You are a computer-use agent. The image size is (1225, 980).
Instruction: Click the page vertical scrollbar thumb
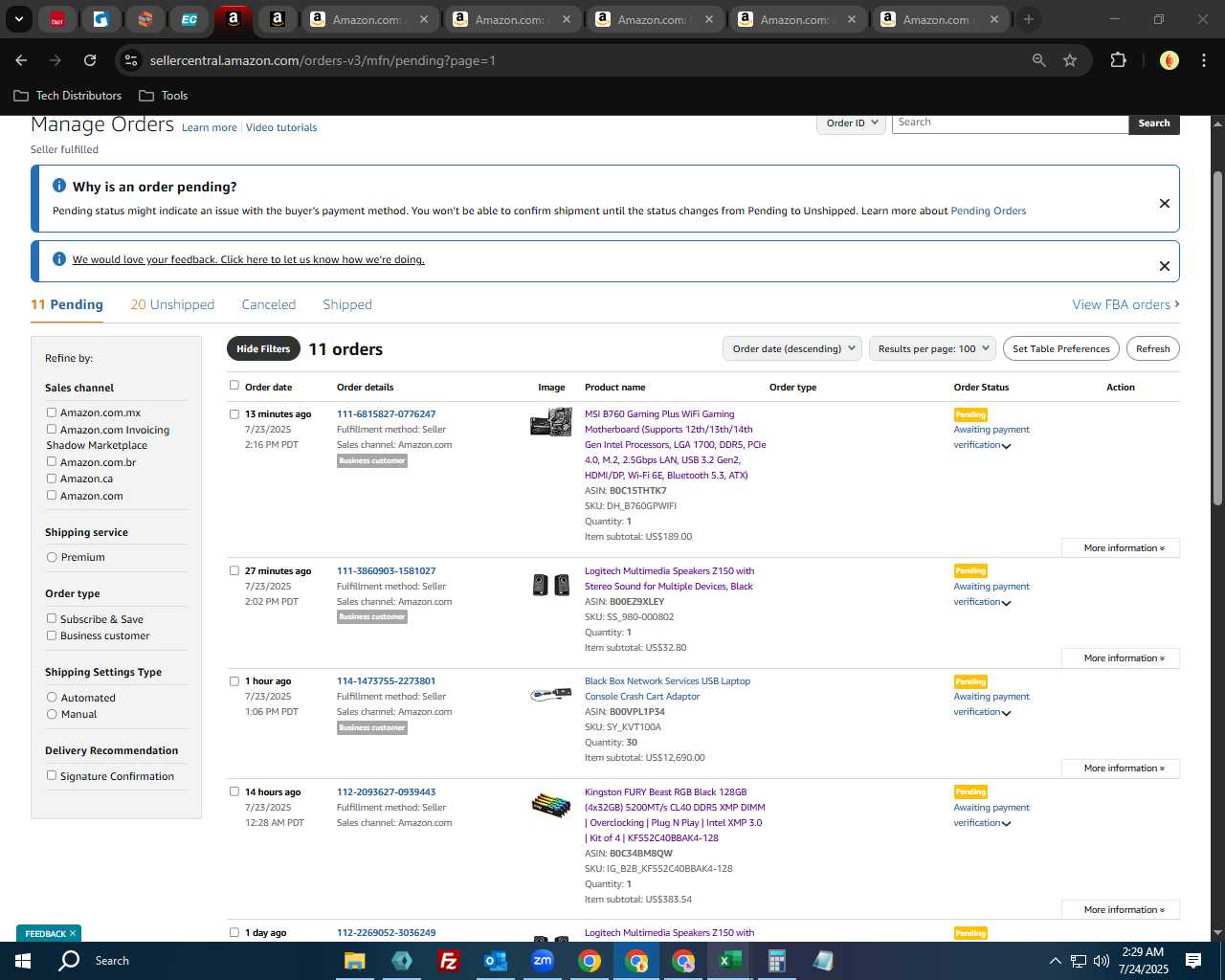[1217, 338]
